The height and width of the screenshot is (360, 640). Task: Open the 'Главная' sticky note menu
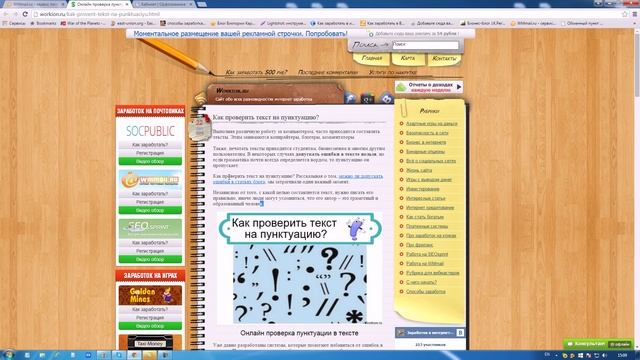pyautogui.click(x=371, y=59)
